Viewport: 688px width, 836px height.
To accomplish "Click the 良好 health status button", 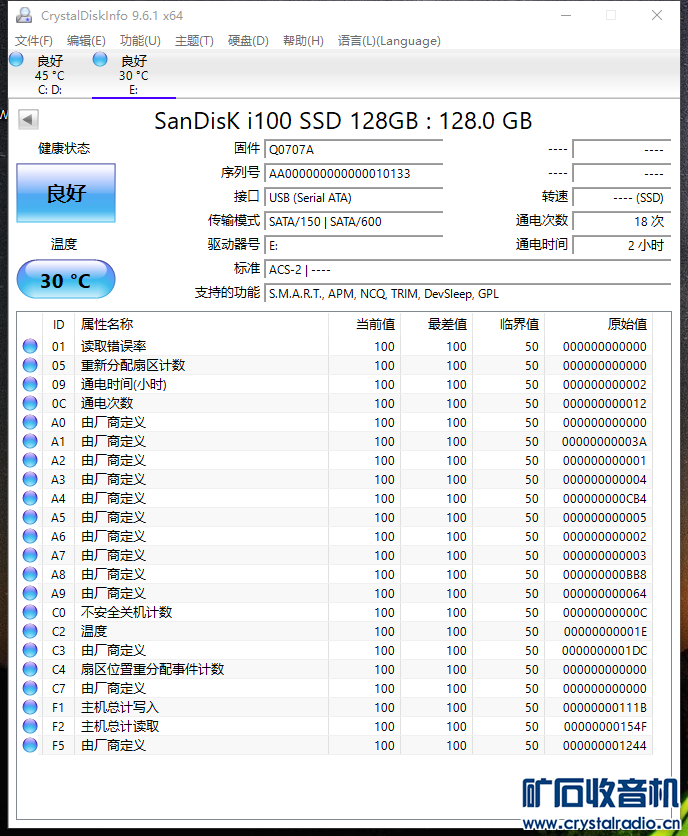I will [66, 193].
